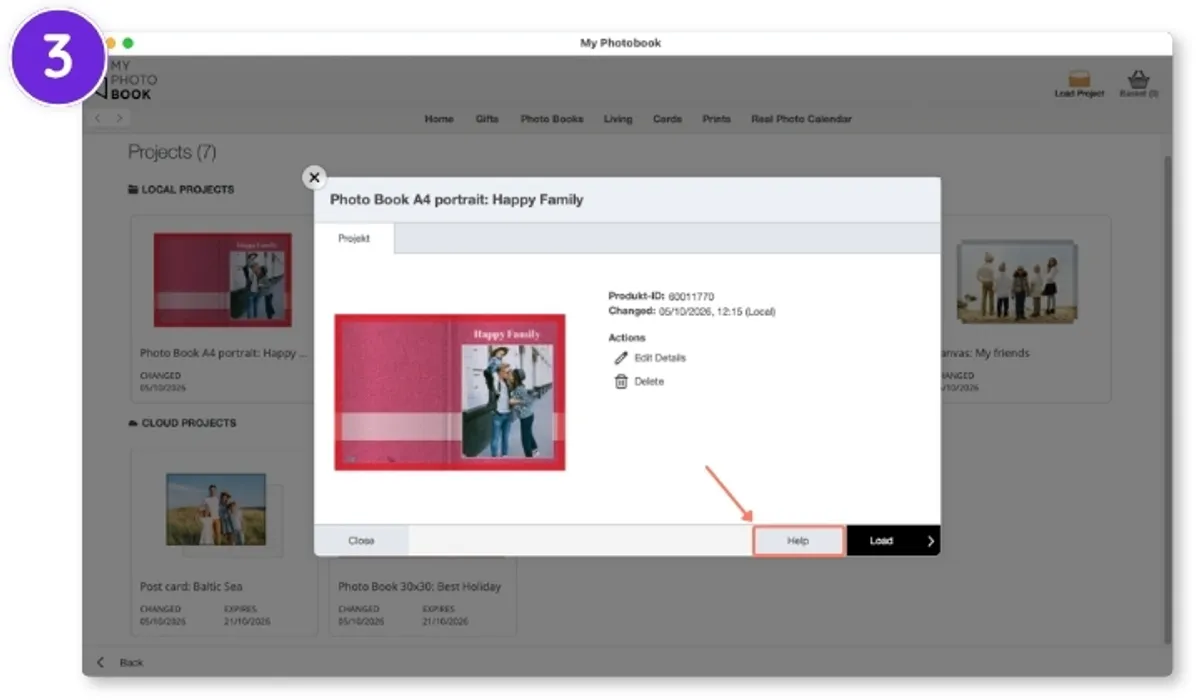Close the dialog with the X icon
1200x700 pixels.
click(314, 177)
